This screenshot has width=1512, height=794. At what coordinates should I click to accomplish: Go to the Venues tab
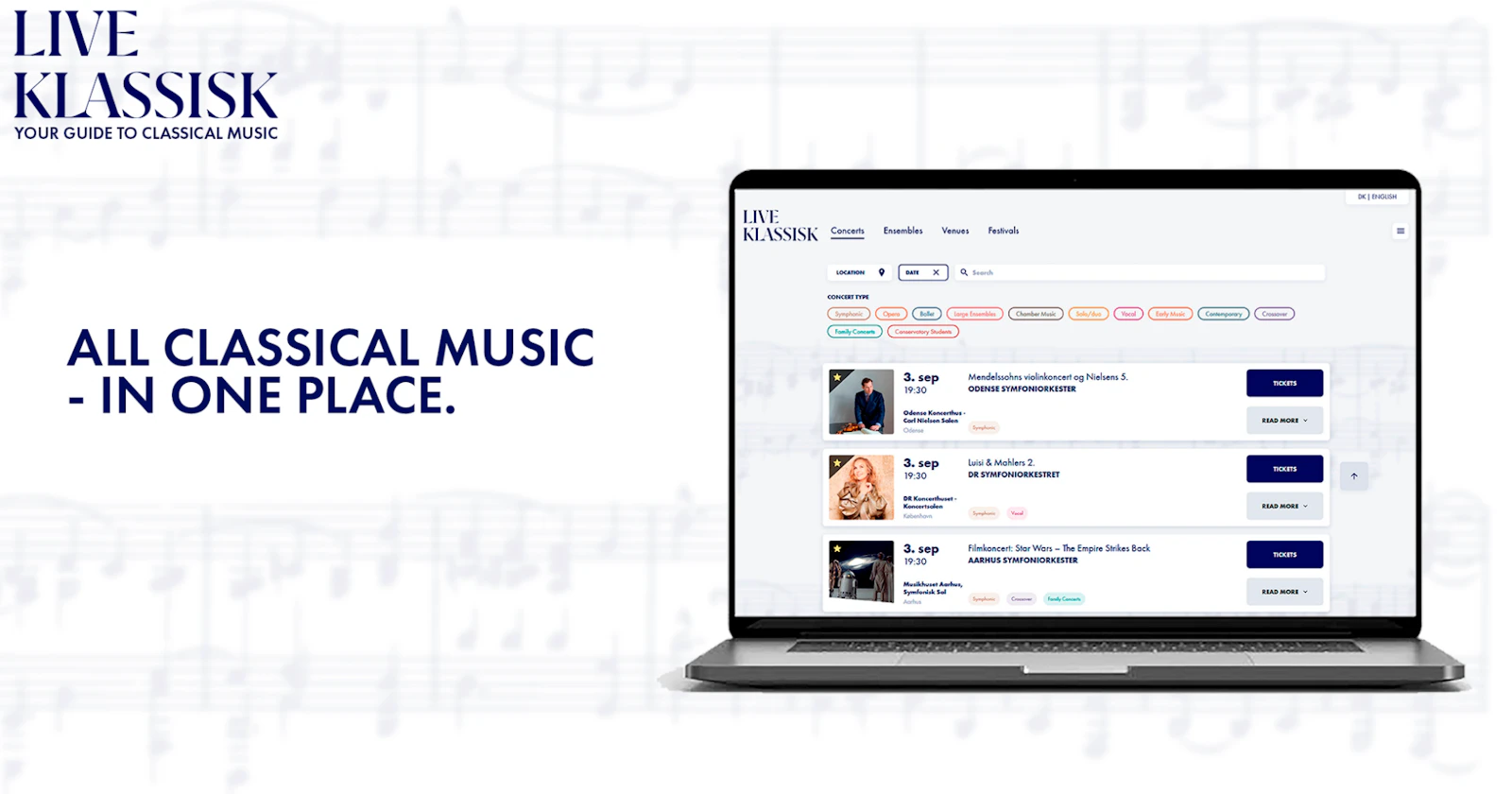click(x=955, y=231)
